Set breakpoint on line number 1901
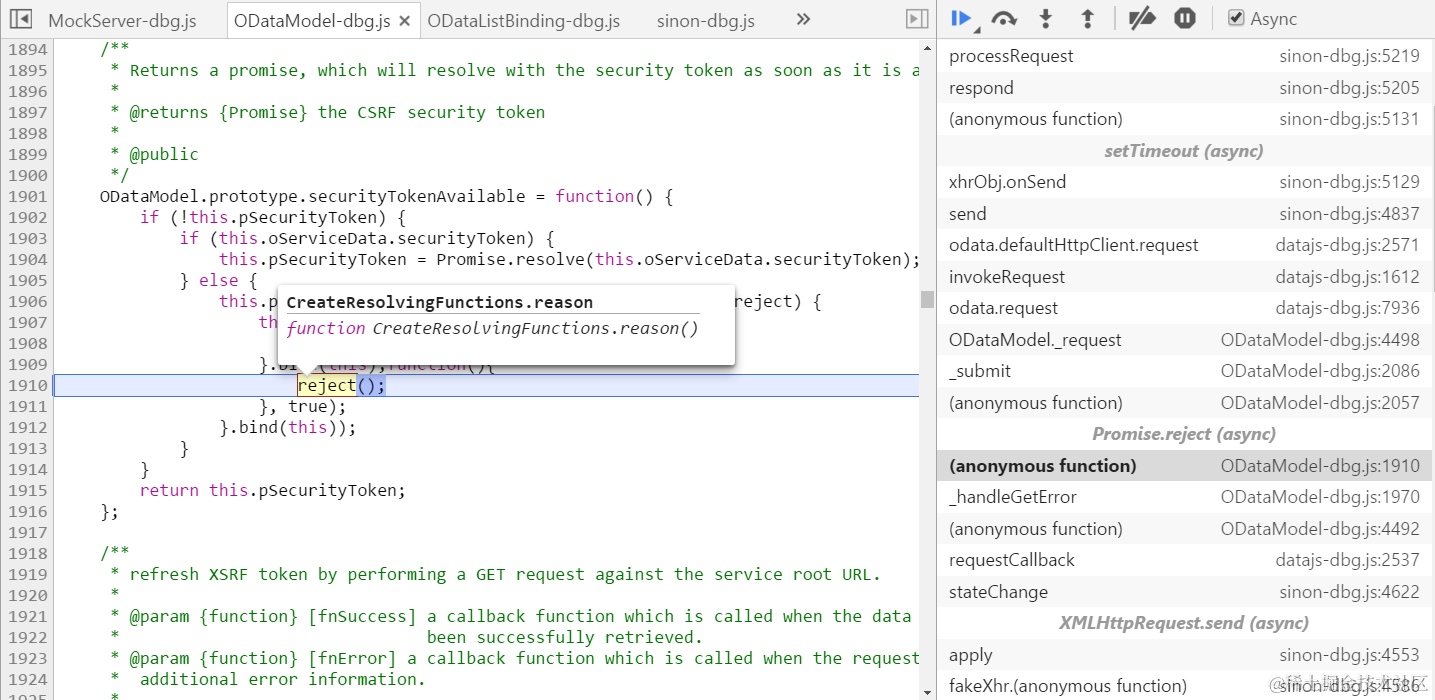This screenshot has width=1435, height=700. (x=28, y=196)
